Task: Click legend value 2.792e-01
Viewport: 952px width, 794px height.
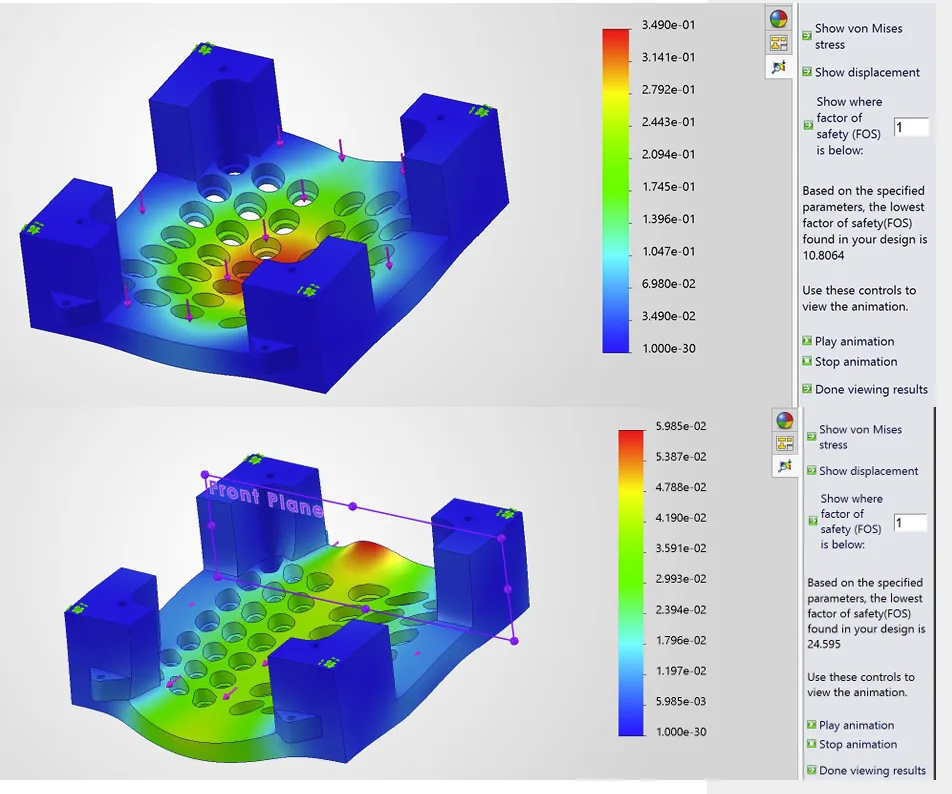Action: point(668,89)
